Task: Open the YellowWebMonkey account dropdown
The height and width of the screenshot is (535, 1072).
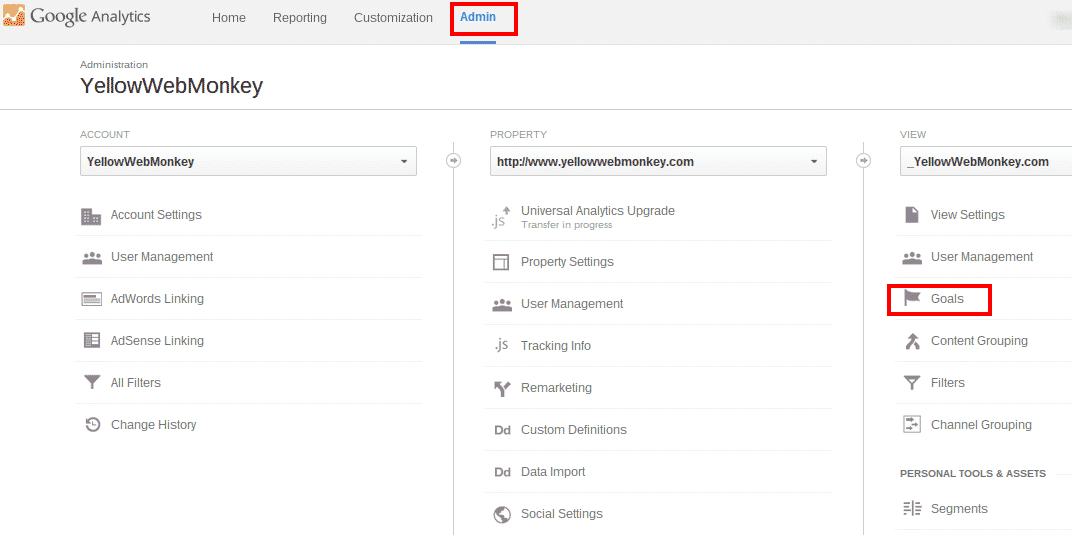Action: coord(248,161)
